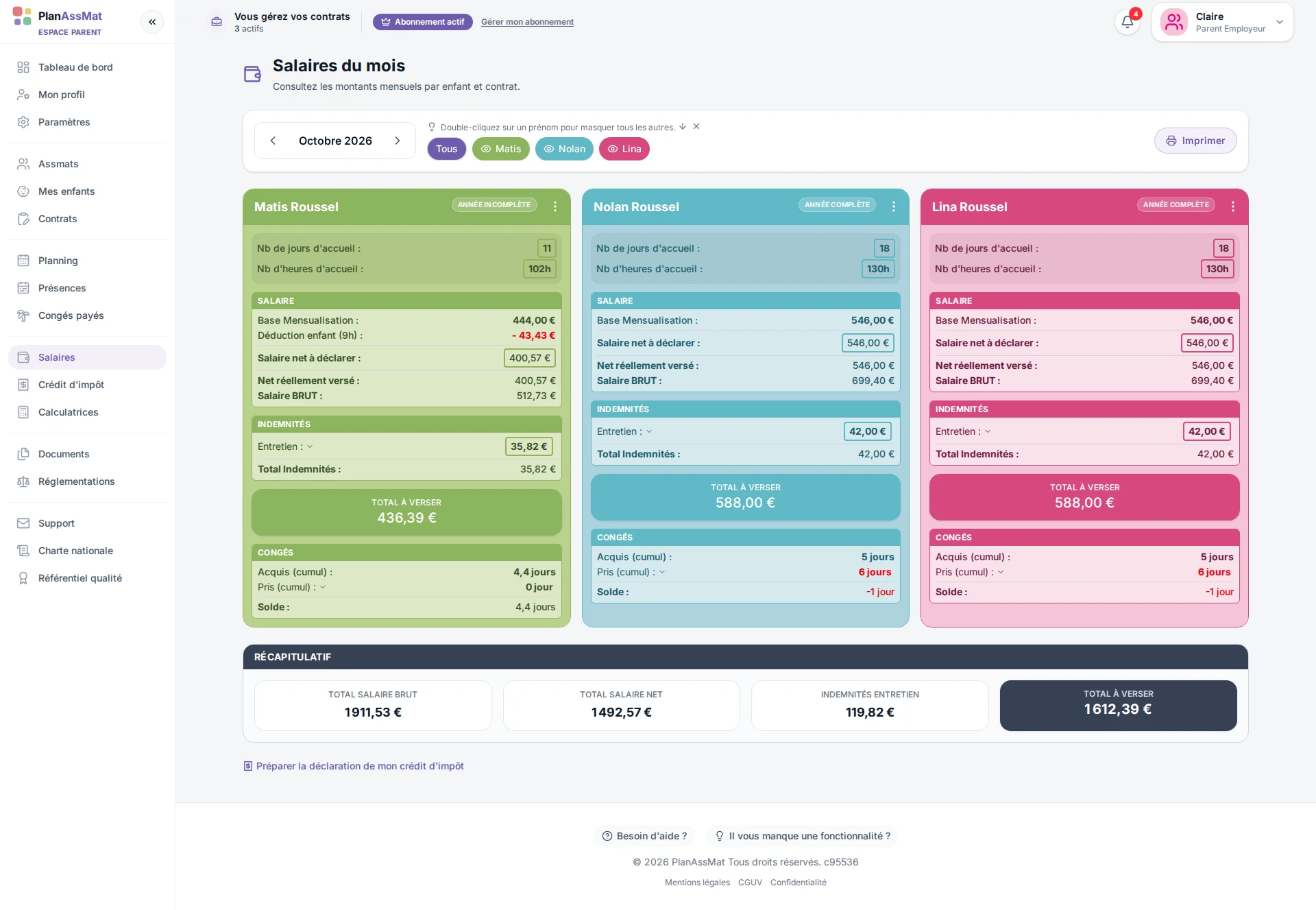1316x910 pixels.
Task: Expand the Claire account dropdown chevron
Action: pos(1280,22)
